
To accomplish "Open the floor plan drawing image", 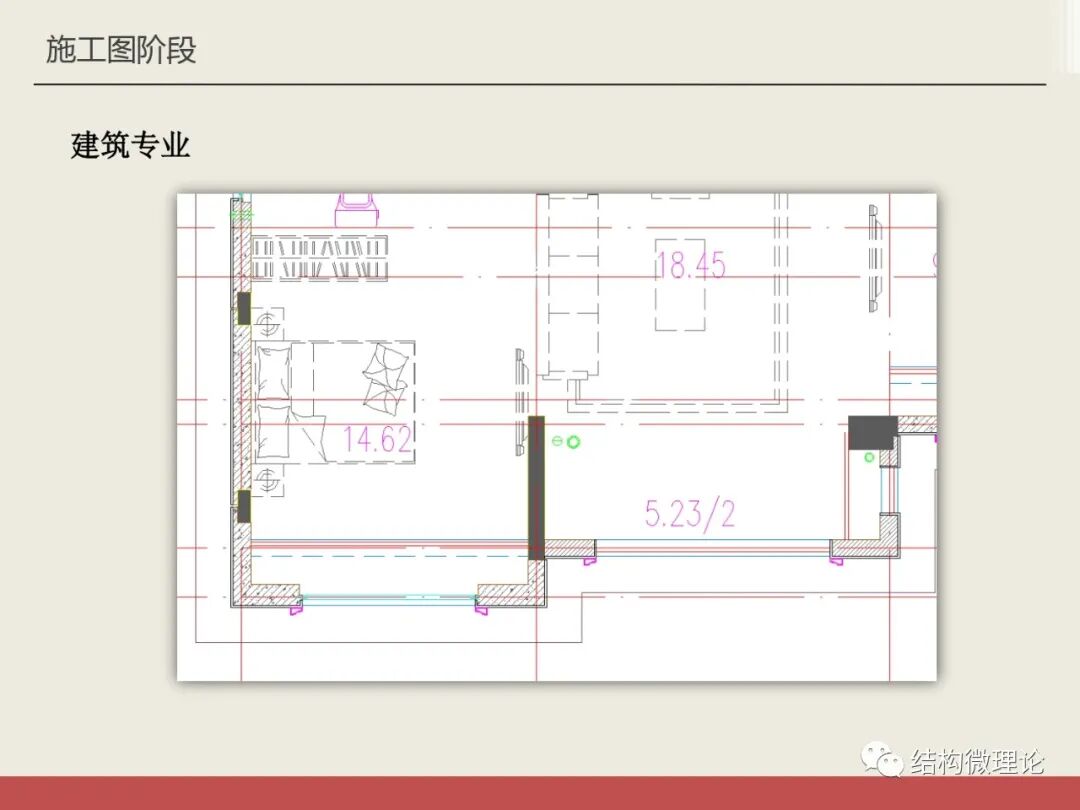I will pyautogui.click(x=557, y=437).
